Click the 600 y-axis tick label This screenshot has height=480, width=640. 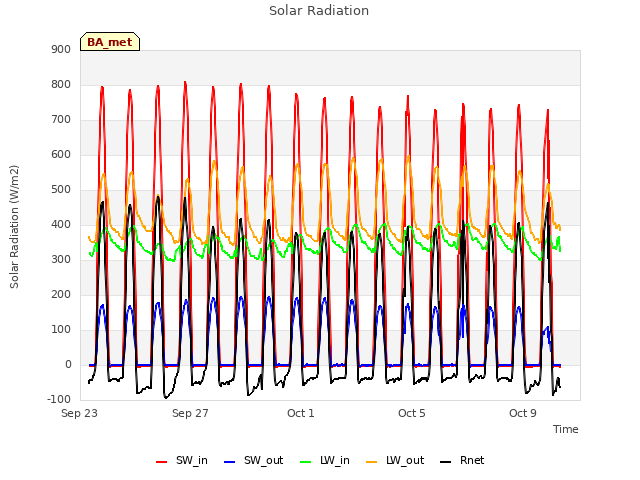(x=61, y=155)
